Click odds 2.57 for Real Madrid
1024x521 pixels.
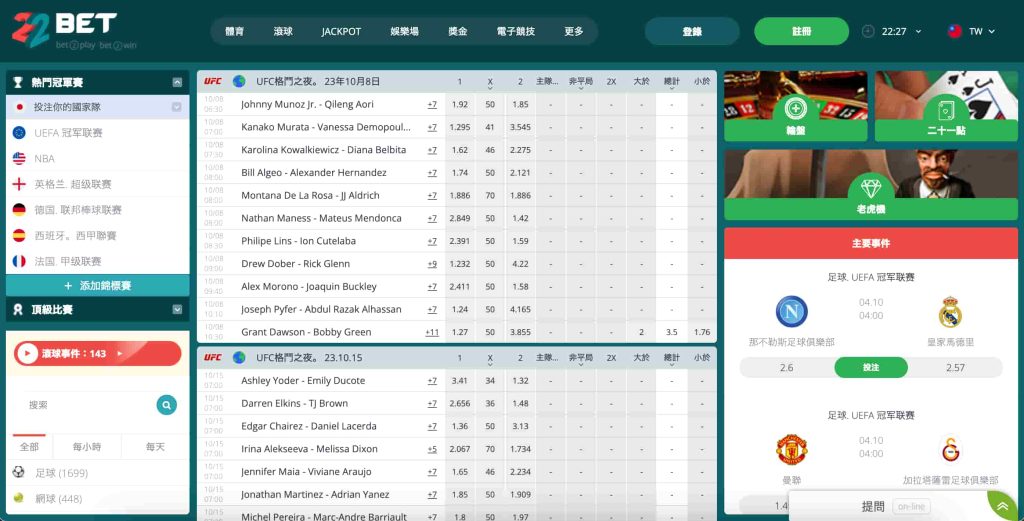coord(955,368)
